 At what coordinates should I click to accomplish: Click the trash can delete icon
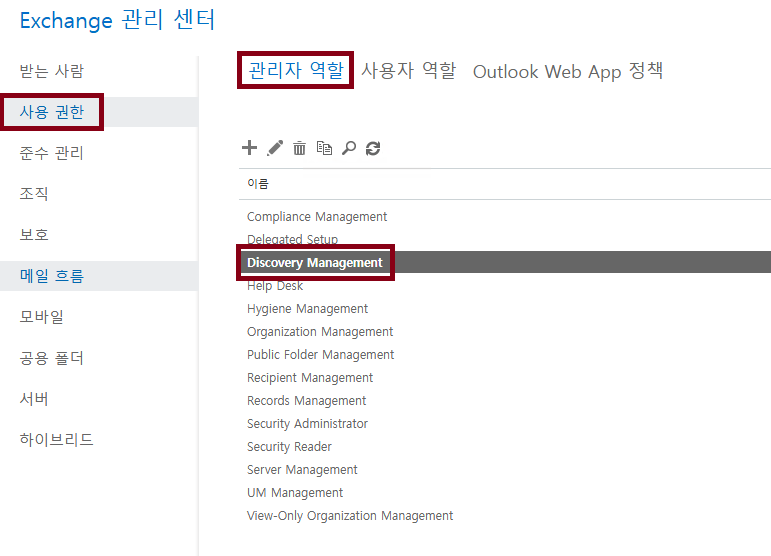coord(299,148)
